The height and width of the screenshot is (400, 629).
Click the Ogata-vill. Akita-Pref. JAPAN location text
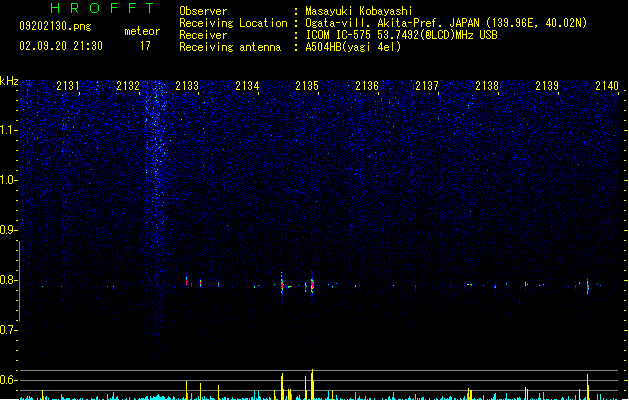tap(446, 23)
